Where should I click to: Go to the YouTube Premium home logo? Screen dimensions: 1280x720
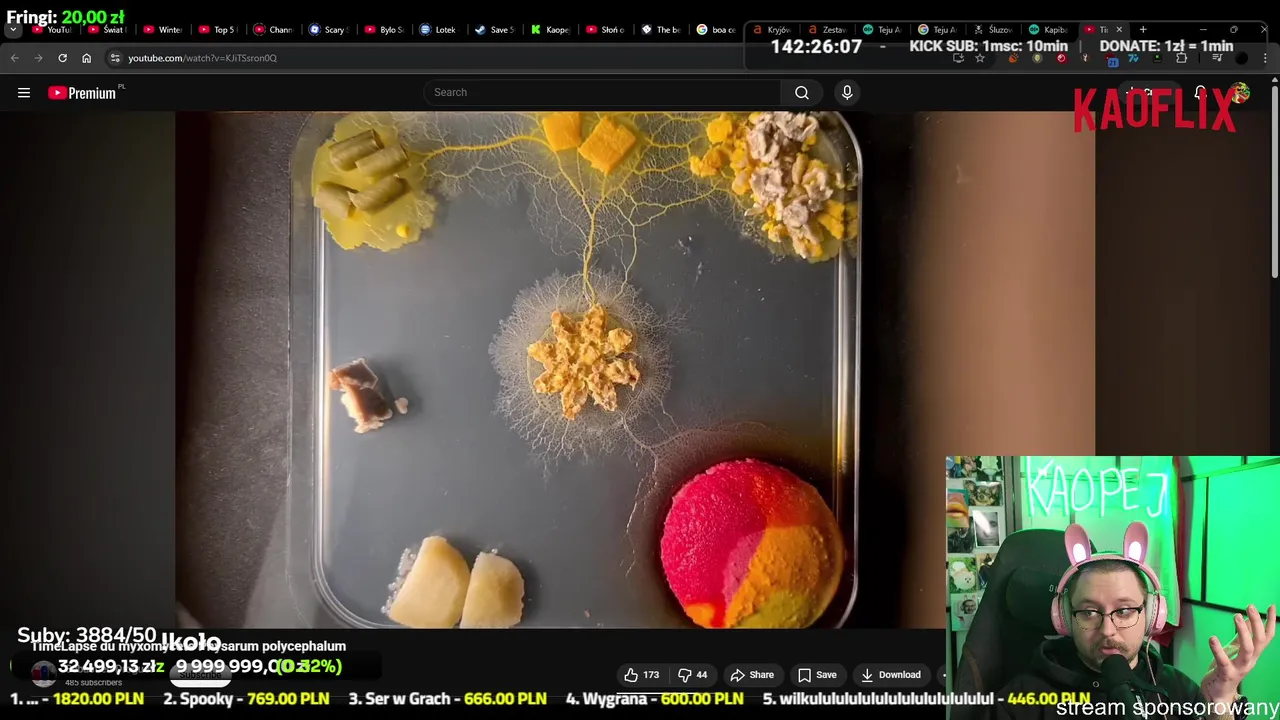[85, 93]
